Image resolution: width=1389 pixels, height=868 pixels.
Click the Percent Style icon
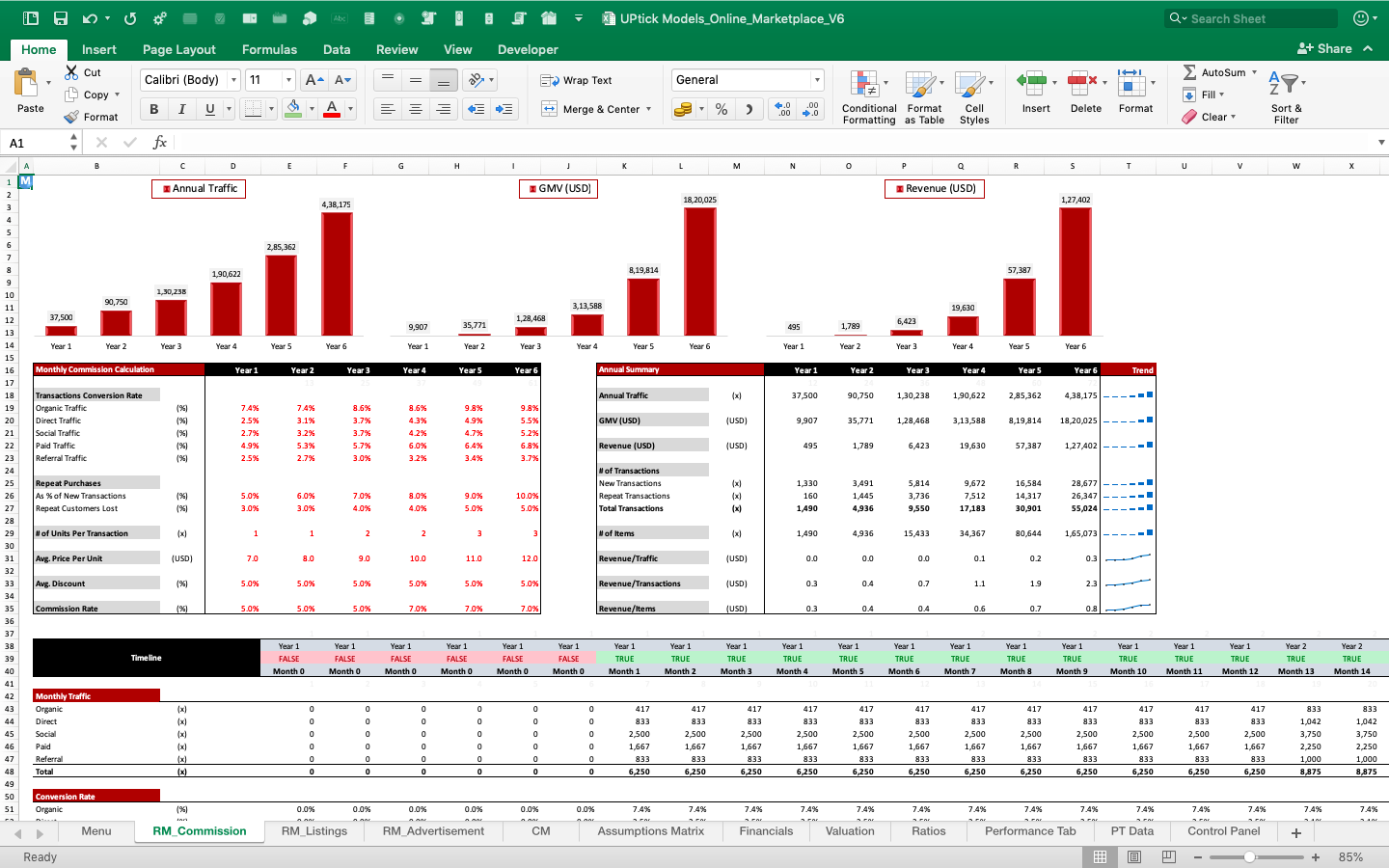(722, 109)
